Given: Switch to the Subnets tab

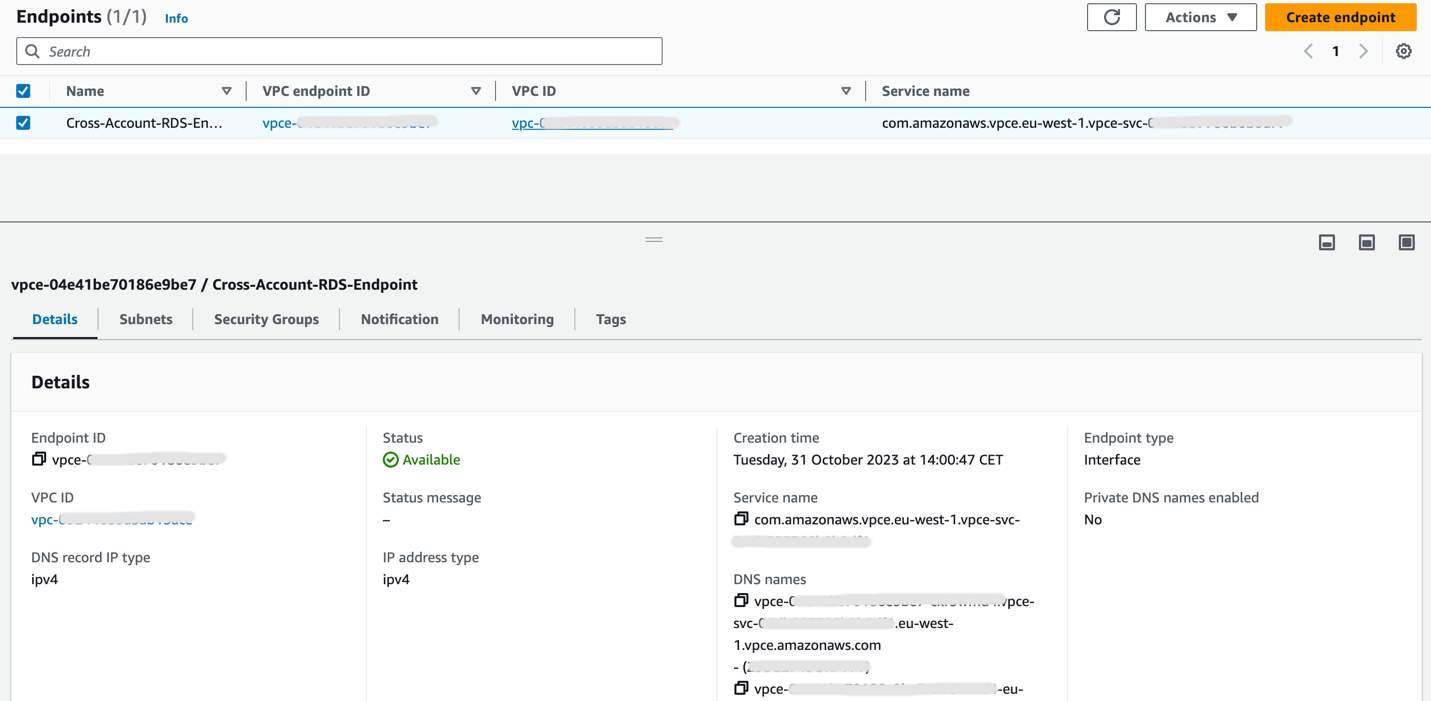Looking at the screenshot, I should (x=145, y=319).
